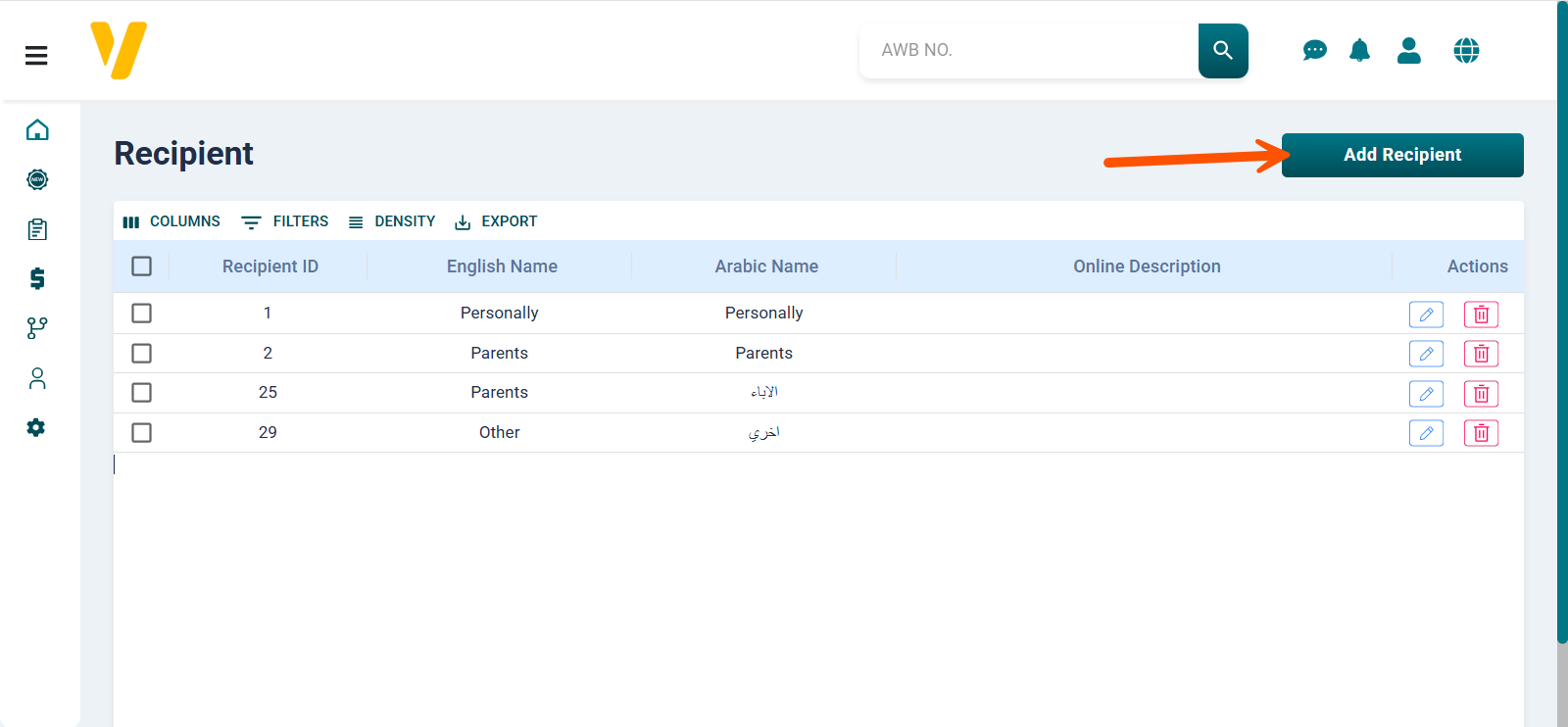
Task: Expand the DENSITY options menu
Action: [392, 221]
